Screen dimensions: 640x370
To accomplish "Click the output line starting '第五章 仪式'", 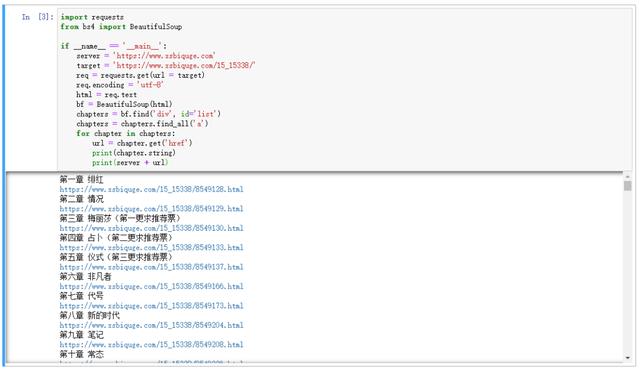I will pos(116,257).
